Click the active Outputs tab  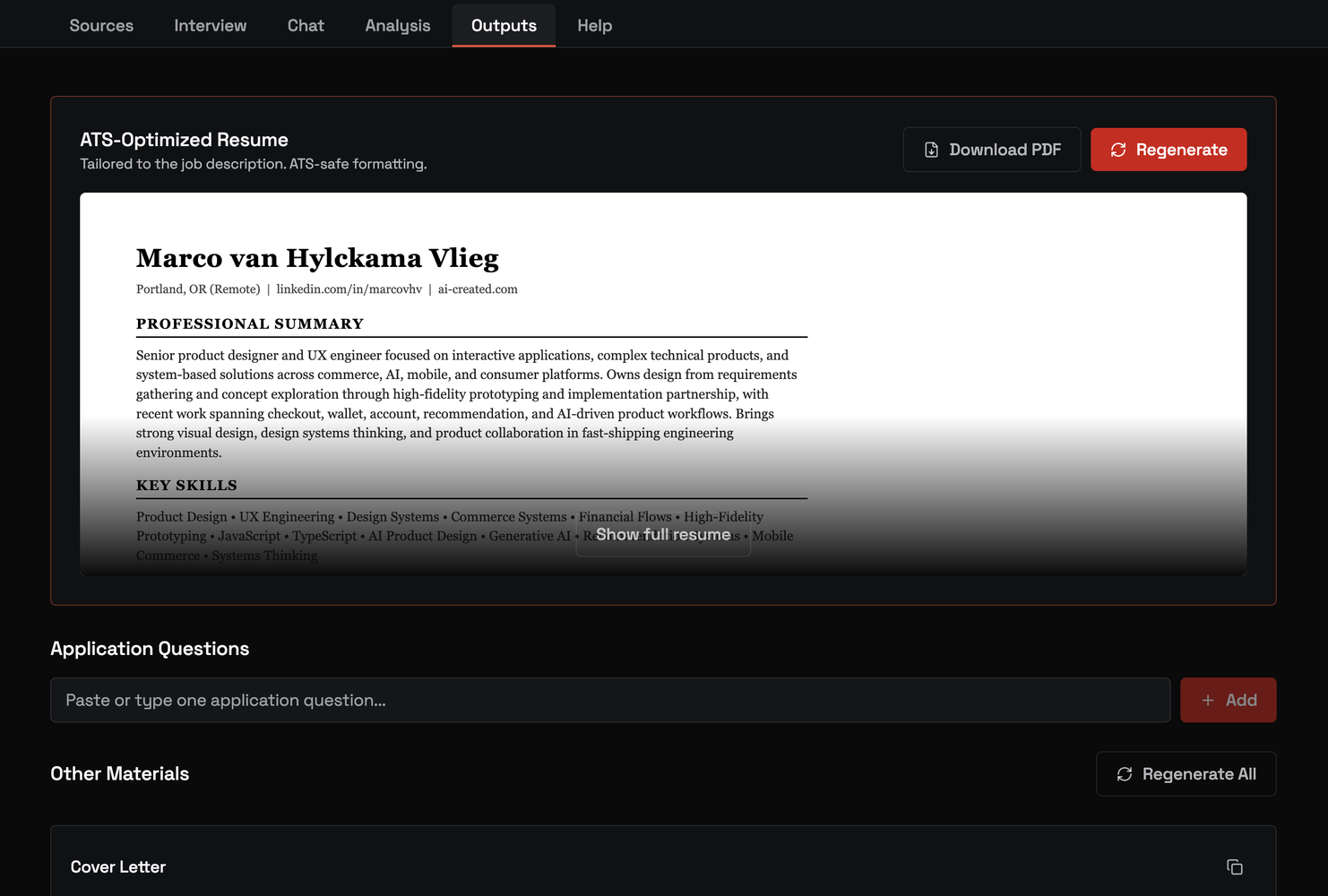tap(504, 25)
